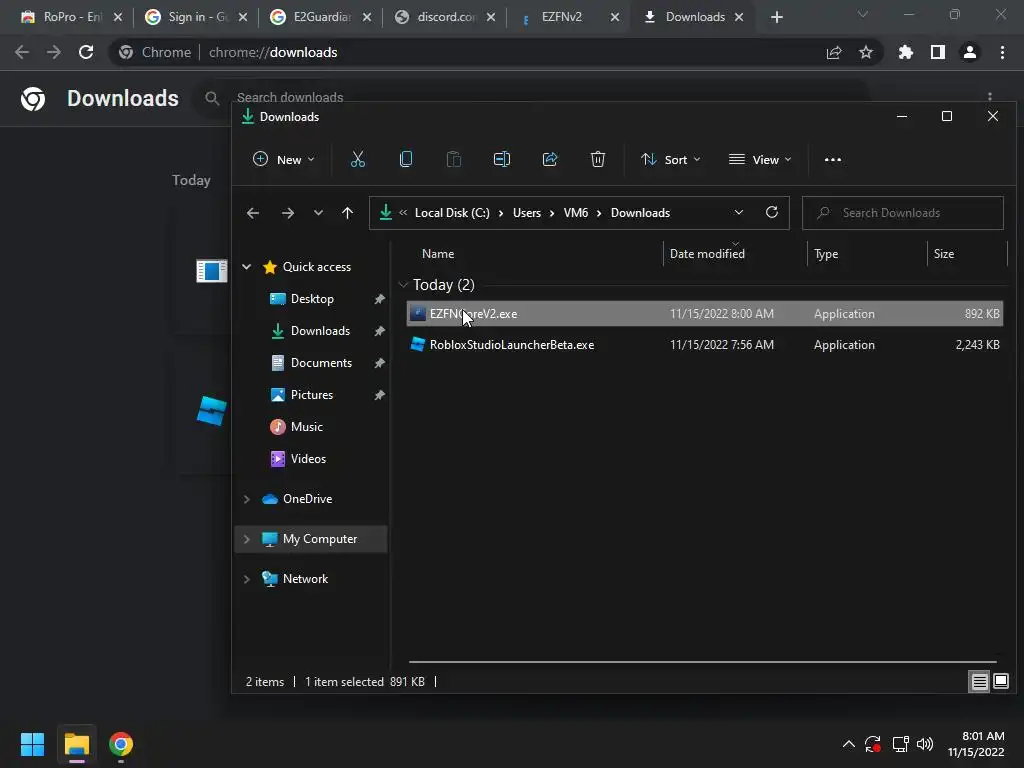Click the Paste clipboard icon in Explorer toolbar
1024x768 pixels.
453,159
